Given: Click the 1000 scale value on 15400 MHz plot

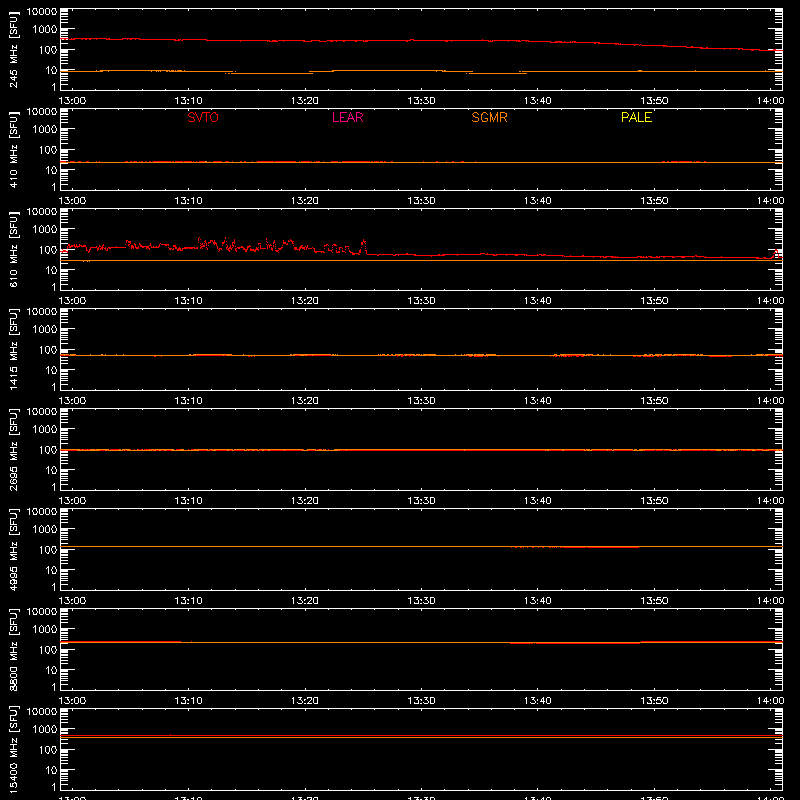Looking at the screenshot, I should pos(45,730).
